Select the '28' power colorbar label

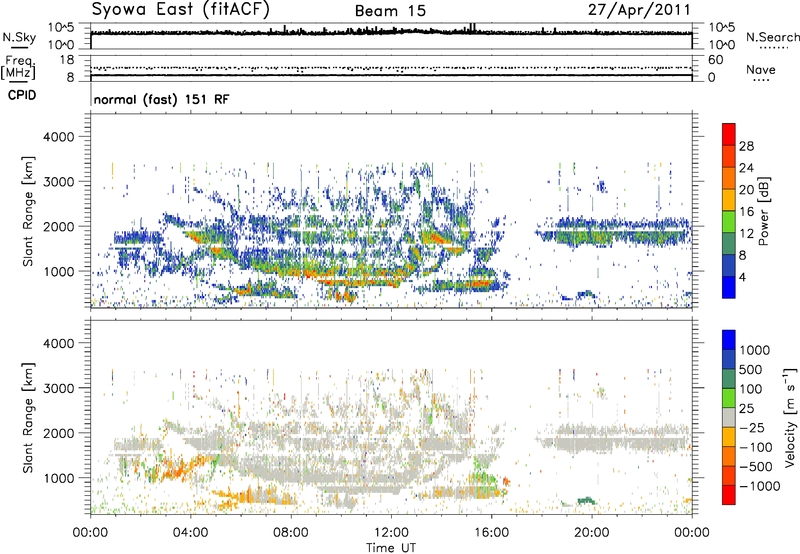click(x=746, y=146)
